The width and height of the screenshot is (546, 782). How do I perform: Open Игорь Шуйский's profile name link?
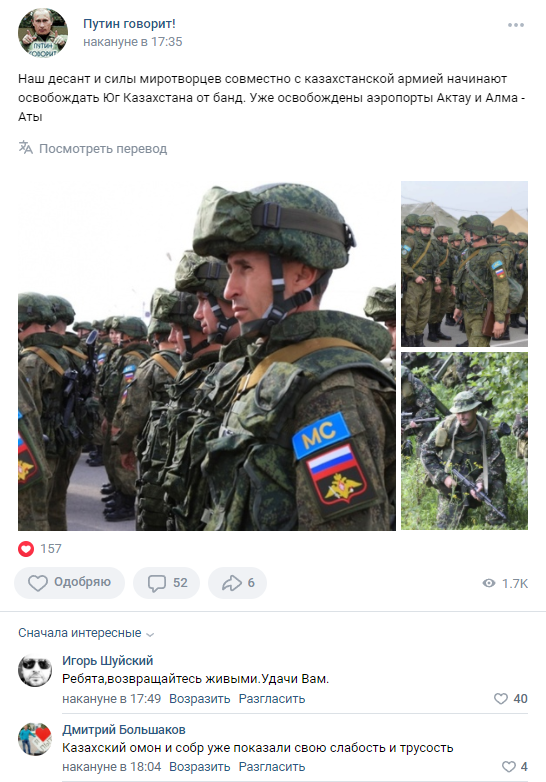pos(108,661)
